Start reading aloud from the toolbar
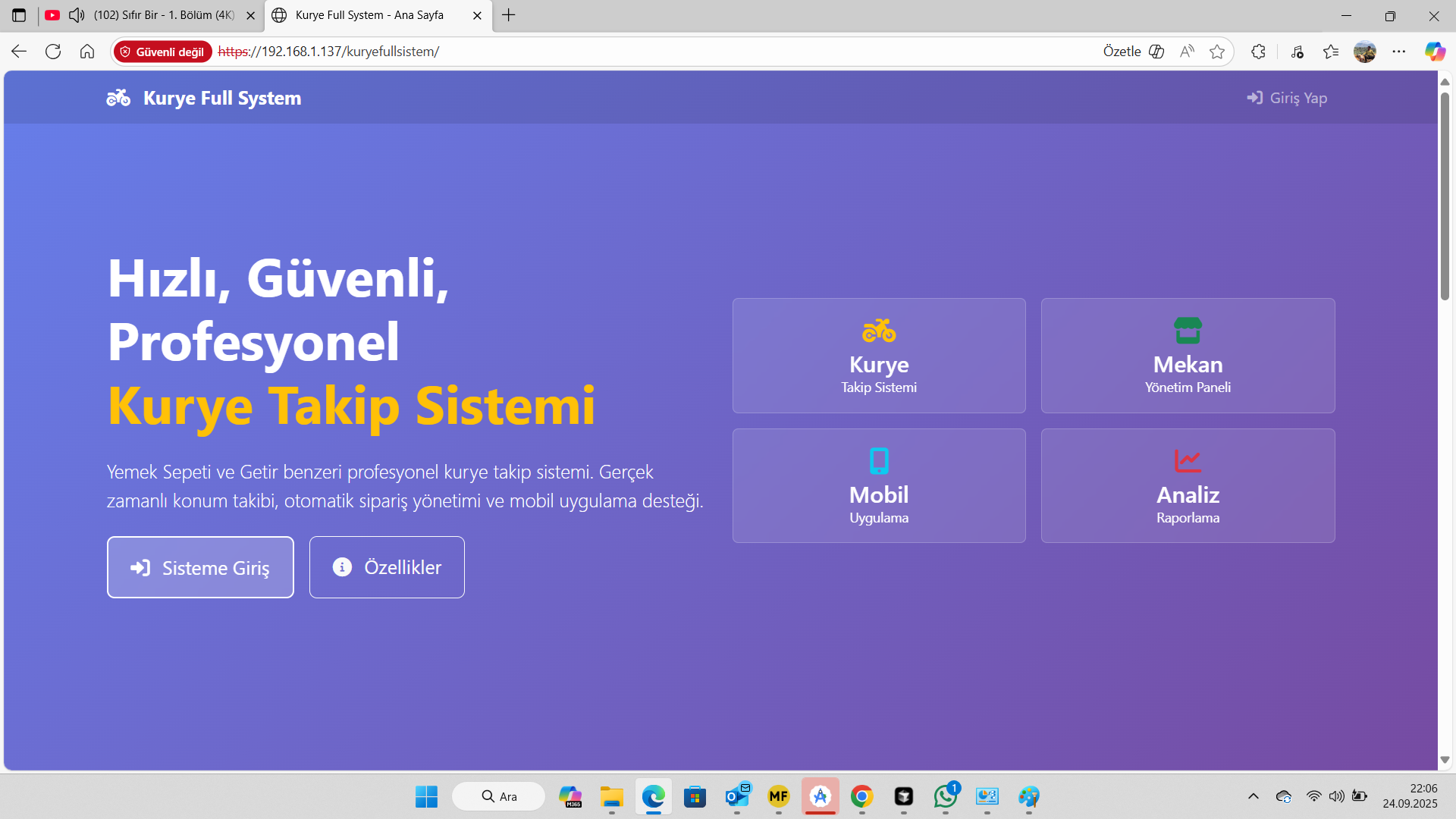This screenshot has height=819, width=1456. click(1187, 51)
